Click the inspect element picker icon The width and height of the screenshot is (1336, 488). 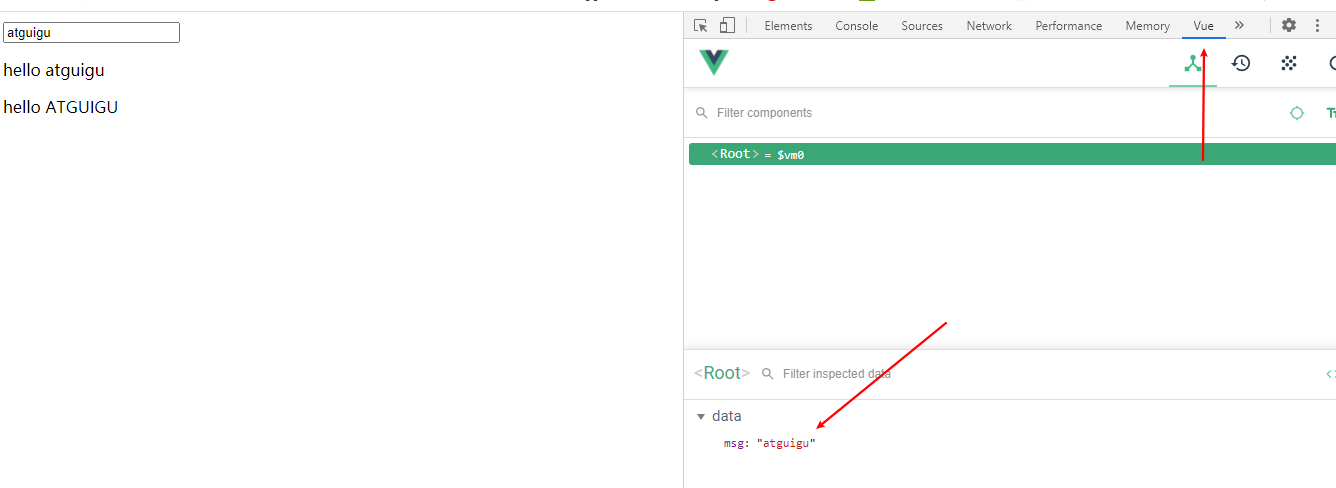point(701,26)
